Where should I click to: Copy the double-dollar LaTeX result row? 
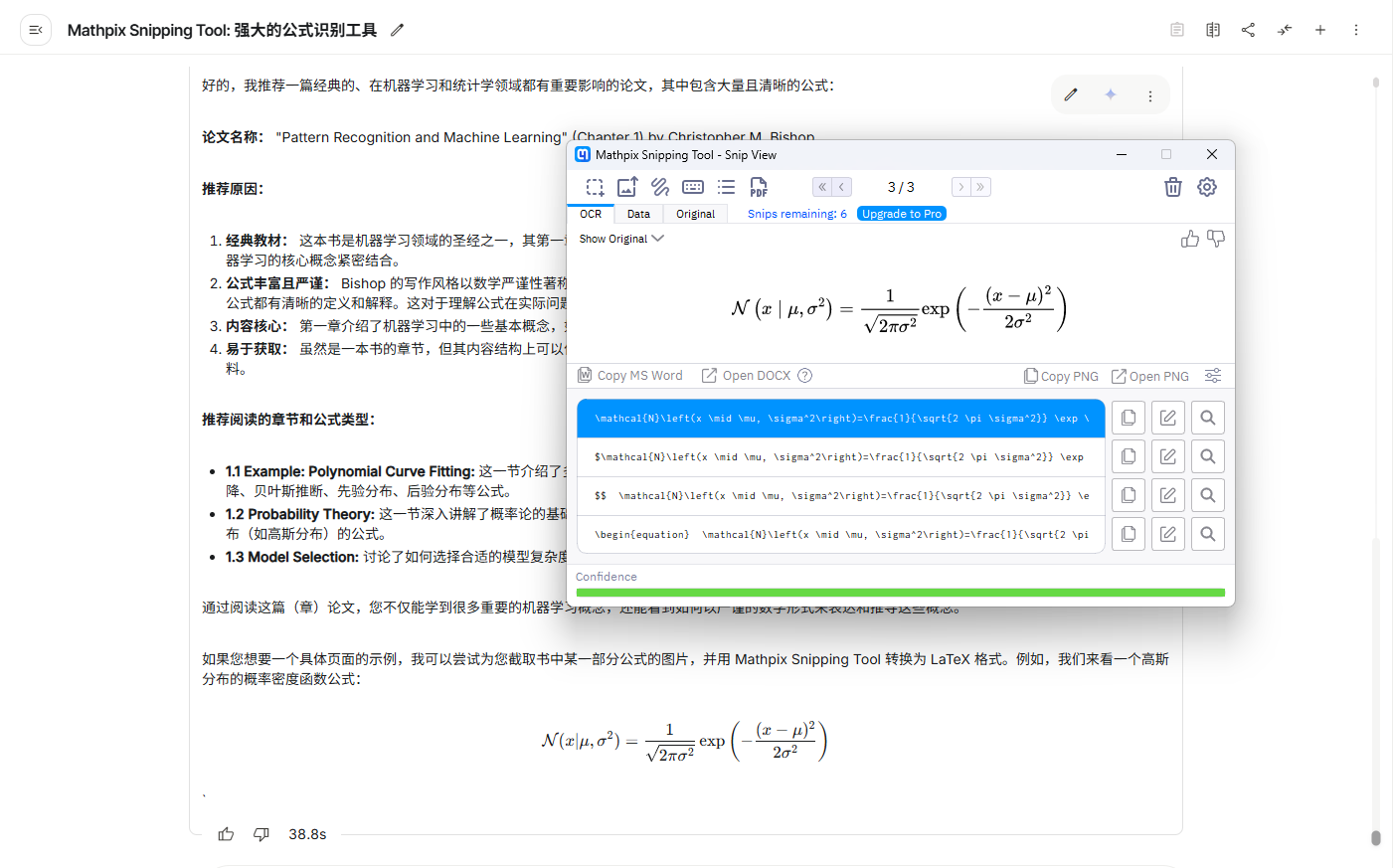(1129, 496)
